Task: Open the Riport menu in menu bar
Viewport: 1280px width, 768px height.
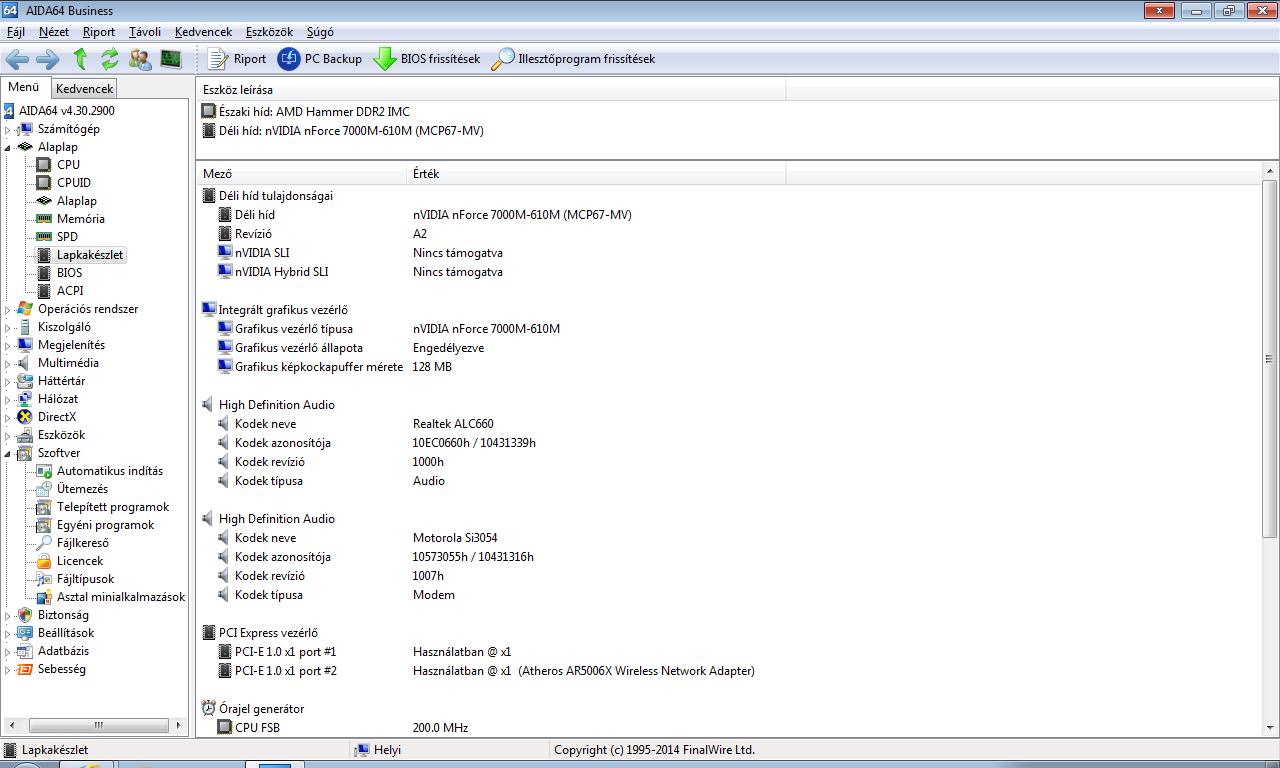Action: (99, 32)
